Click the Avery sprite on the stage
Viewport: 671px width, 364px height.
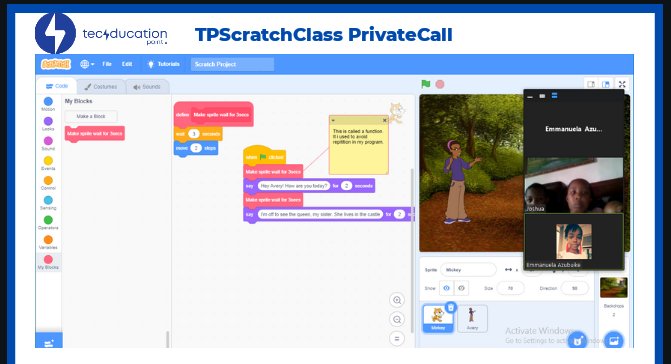tap(460, 182)
